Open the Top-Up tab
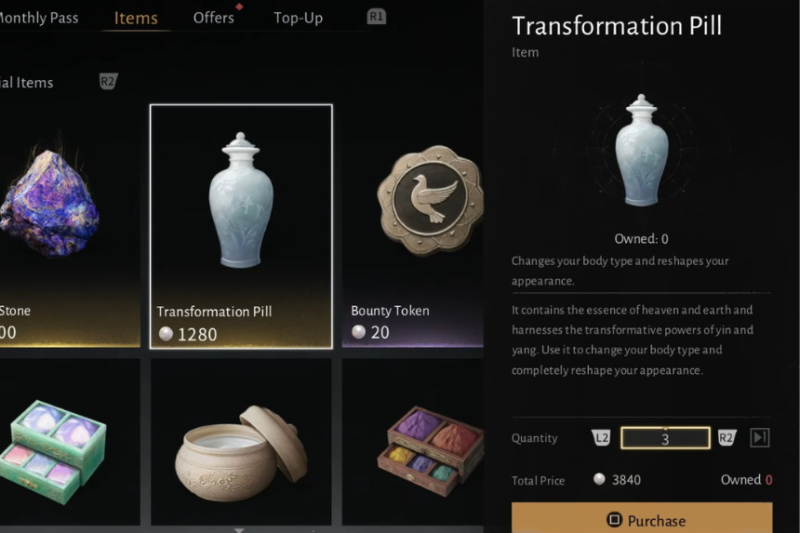 (298, 18)
